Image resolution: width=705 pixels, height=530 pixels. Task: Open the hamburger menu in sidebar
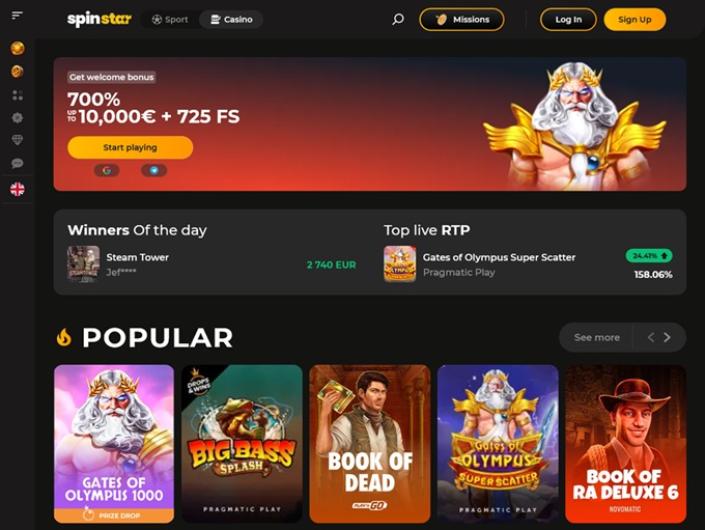[17, 16]
